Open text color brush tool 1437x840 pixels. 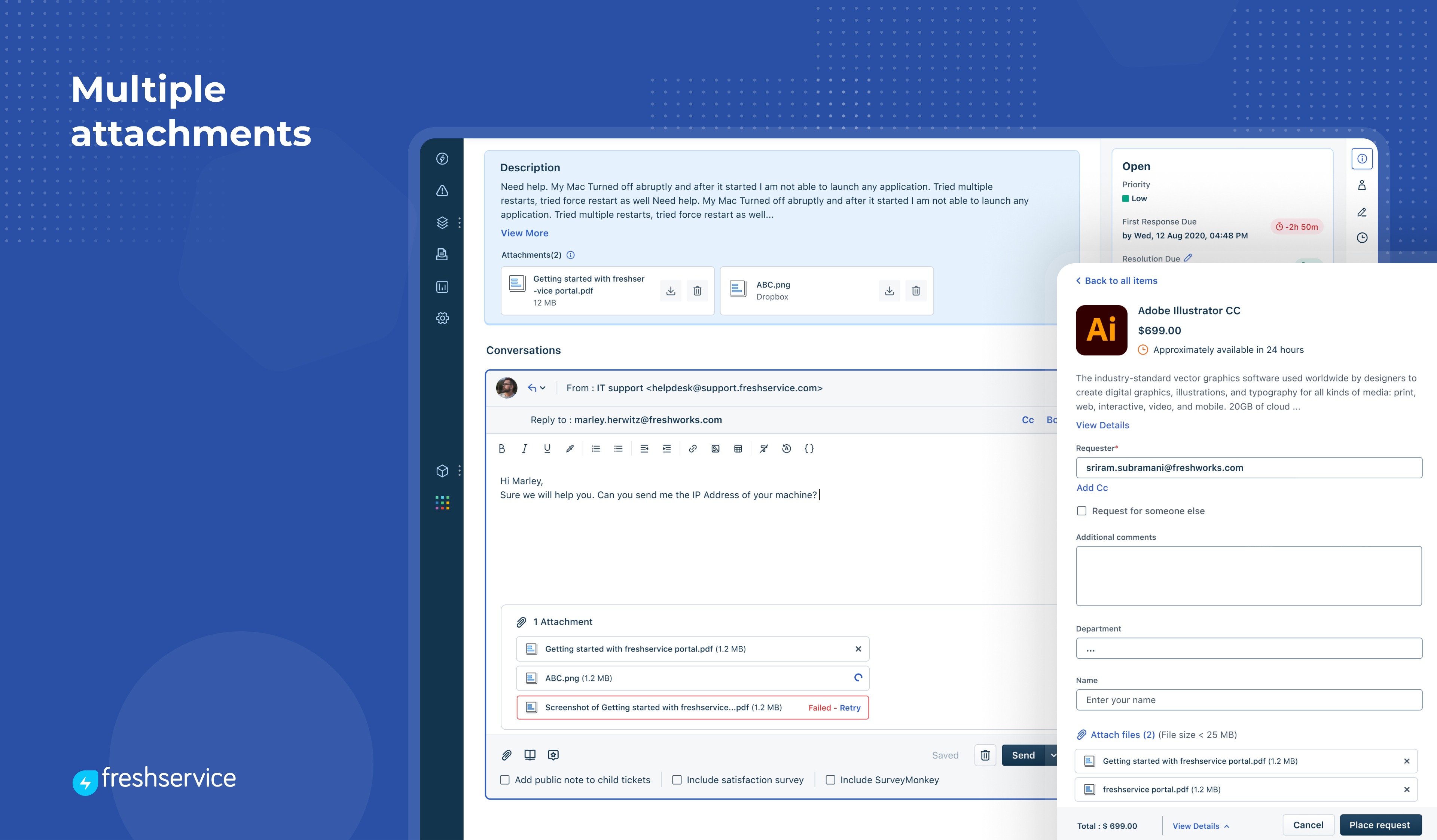click(x=569, y=448)
